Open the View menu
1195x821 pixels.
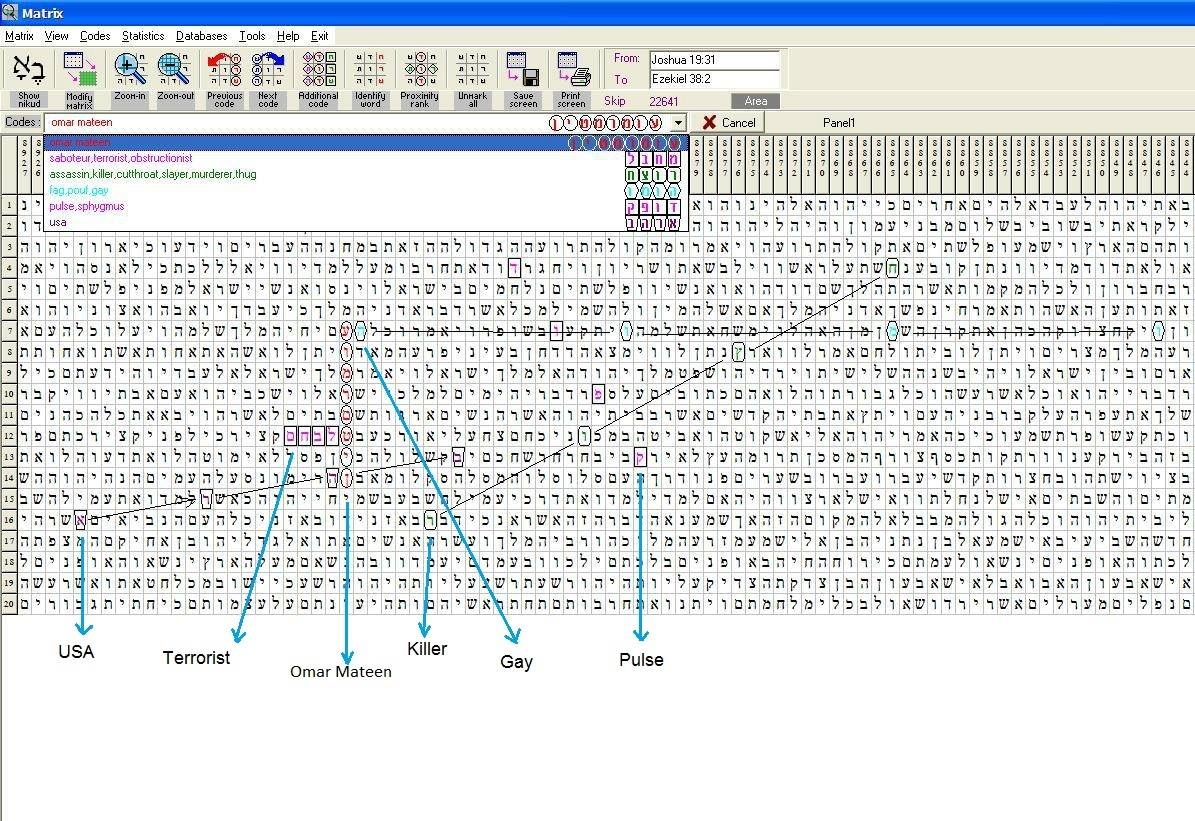[x=56, y=36]
